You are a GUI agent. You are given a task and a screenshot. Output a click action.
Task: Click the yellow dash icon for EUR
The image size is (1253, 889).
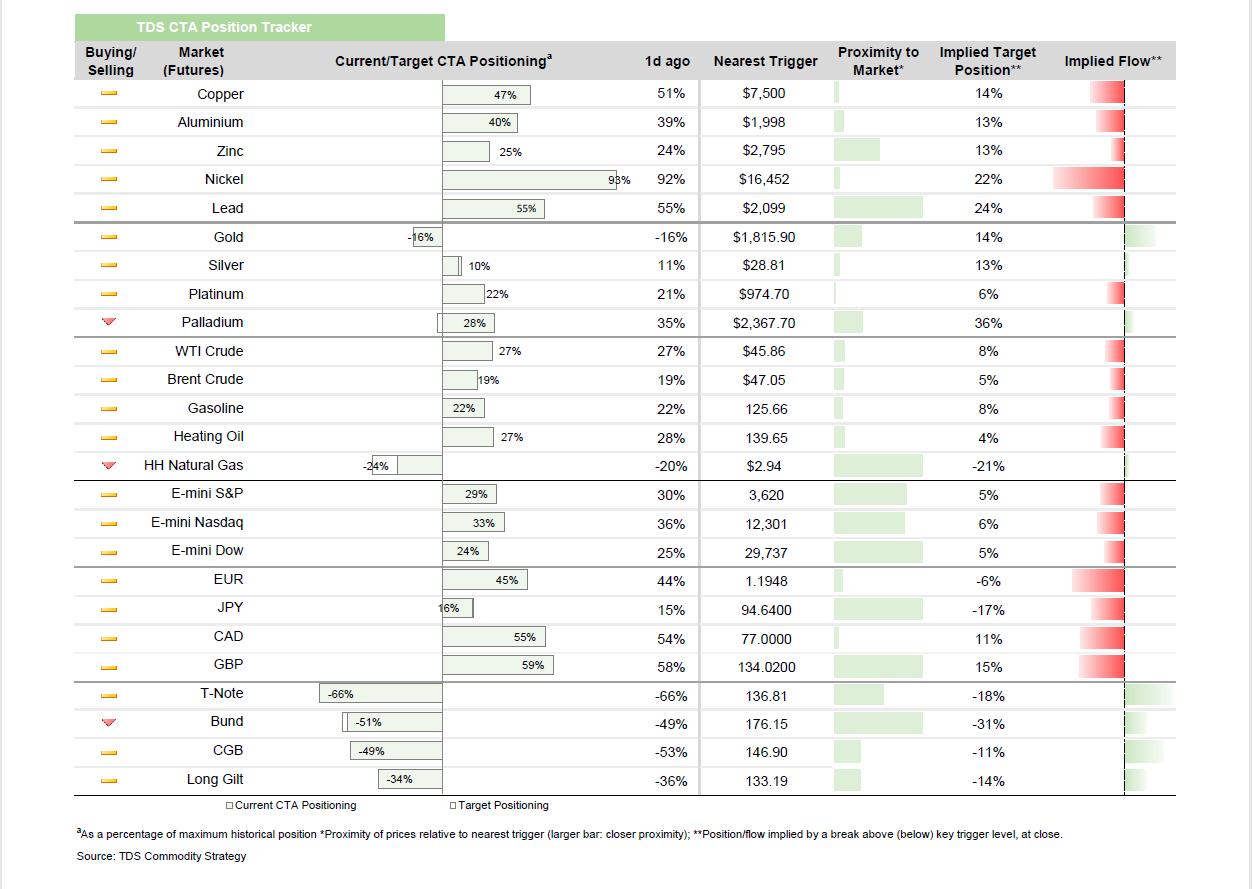coord(109,580)
